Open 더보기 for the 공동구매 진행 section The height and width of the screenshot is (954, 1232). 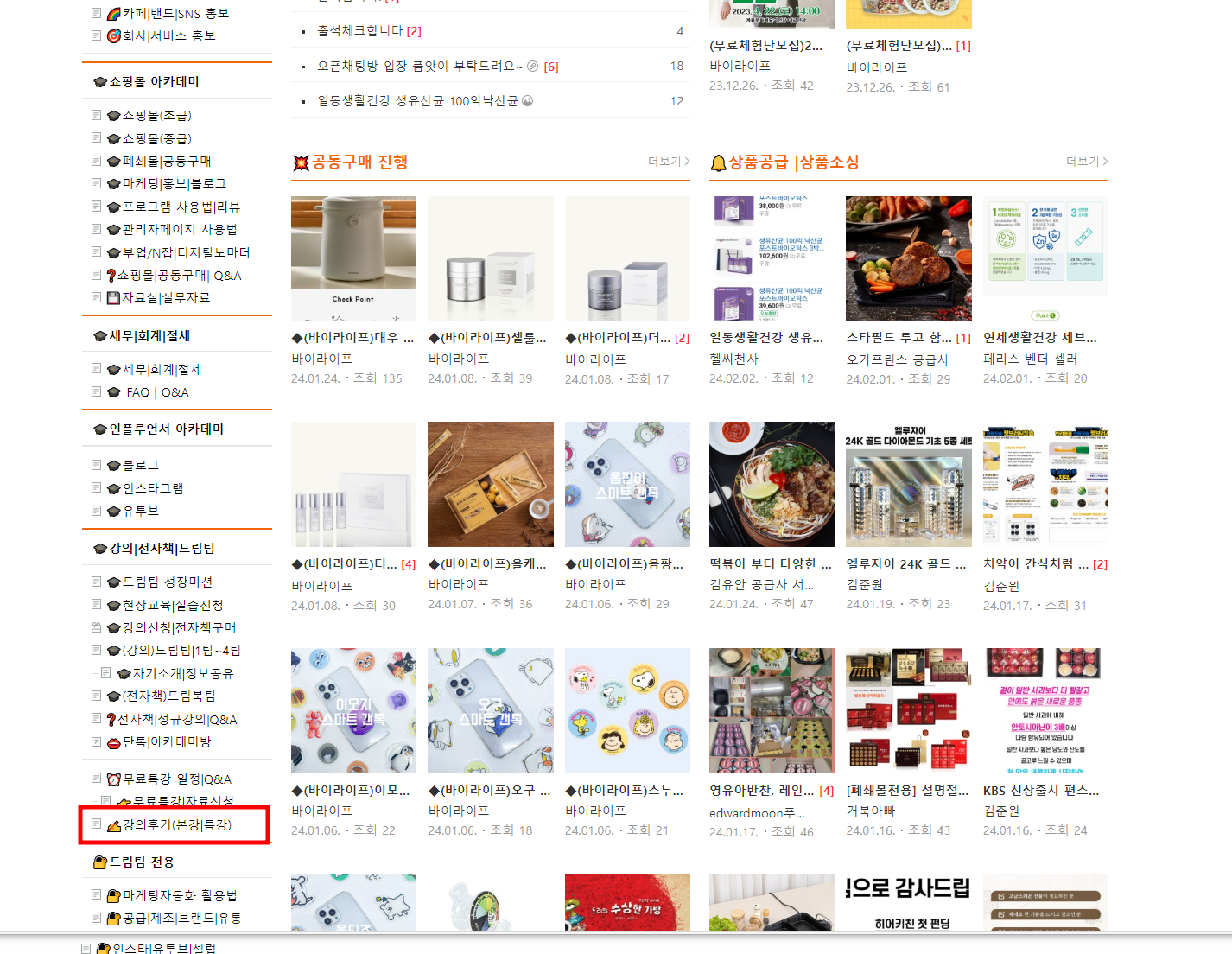pyautogui.click(x=669, y=162)
